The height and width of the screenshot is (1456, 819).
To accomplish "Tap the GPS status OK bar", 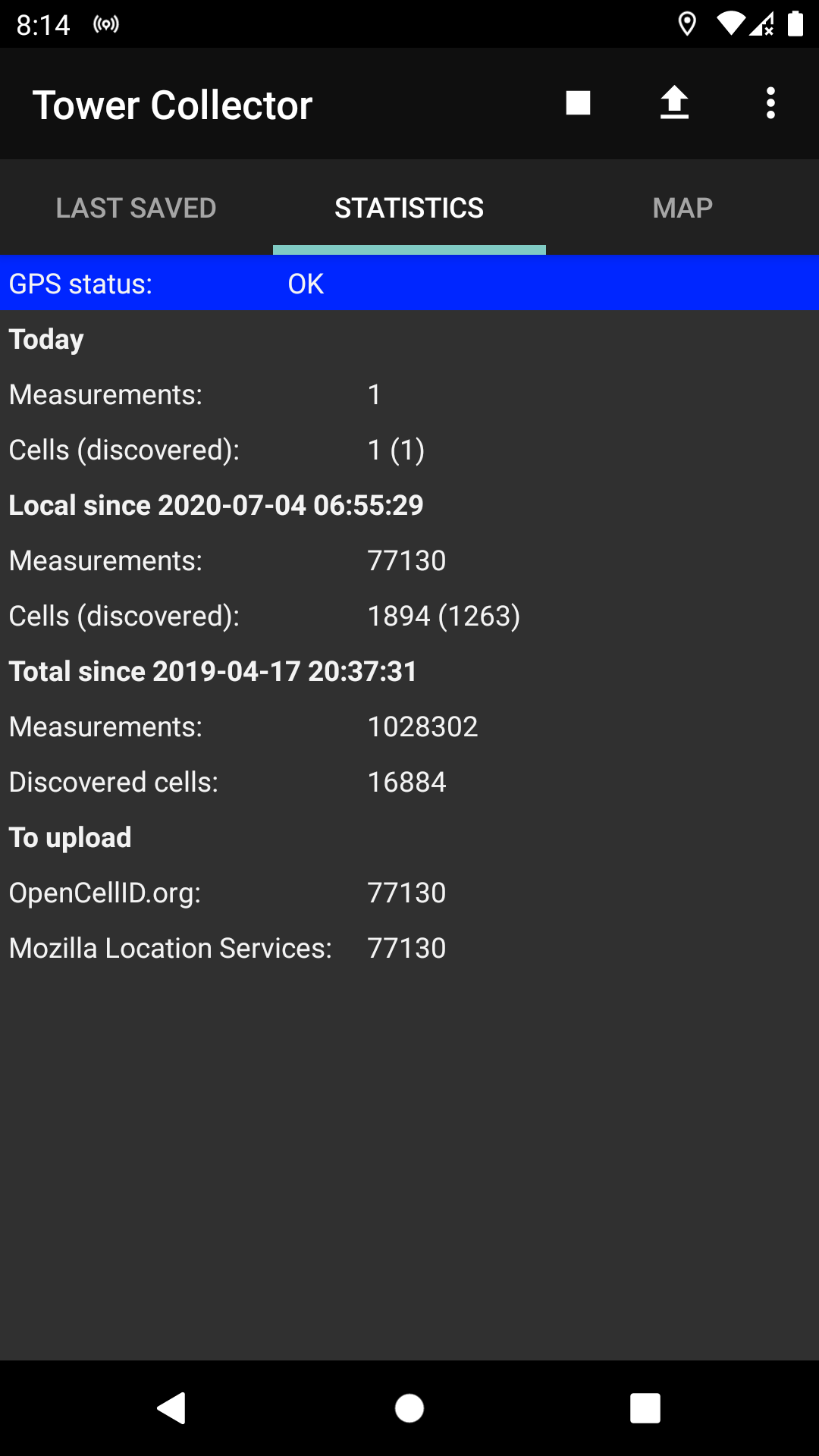I will [x=409, y=284].
